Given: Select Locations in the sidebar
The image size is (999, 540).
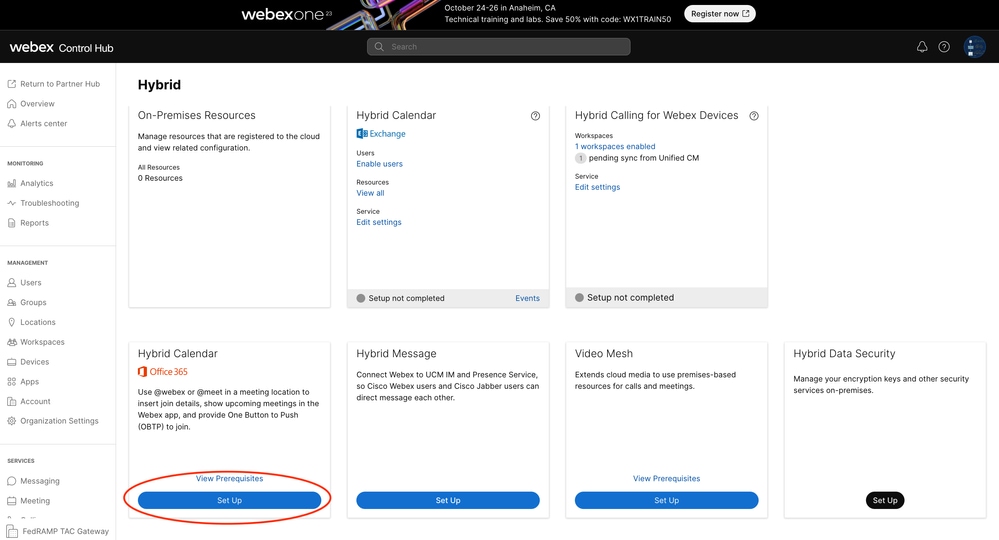Looking at the screenshot, I should point(38,322).
